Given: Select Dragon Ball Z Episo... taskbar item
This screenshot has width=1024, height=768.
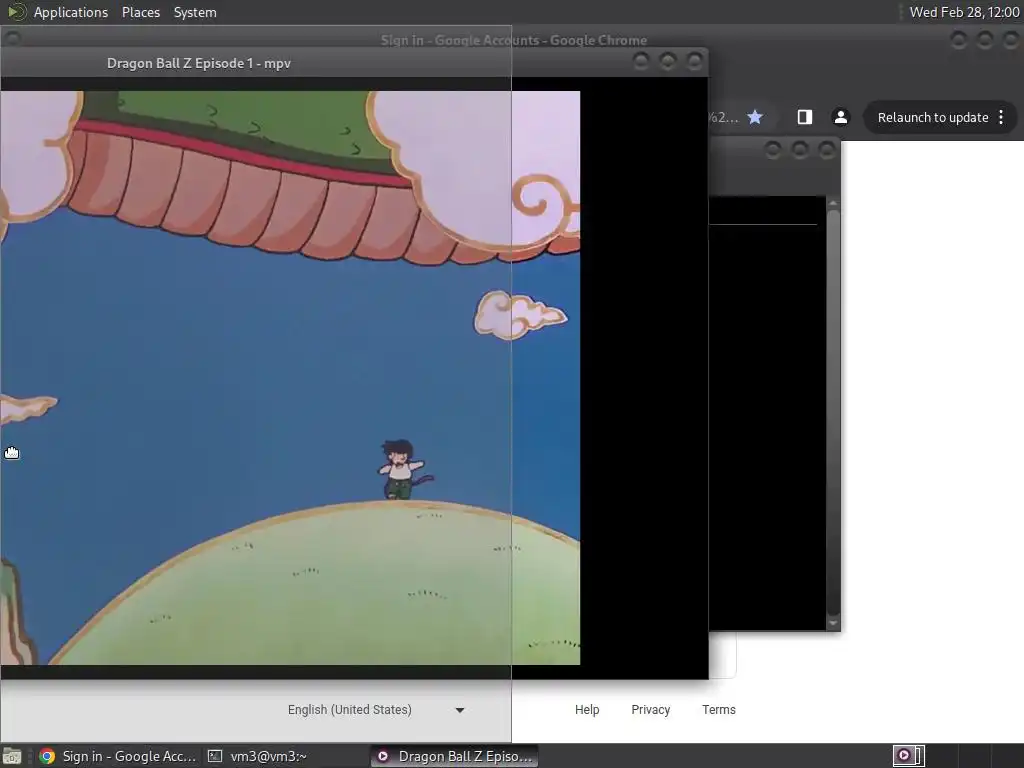Looking at the screenshot, I should [x=455, y=756].
